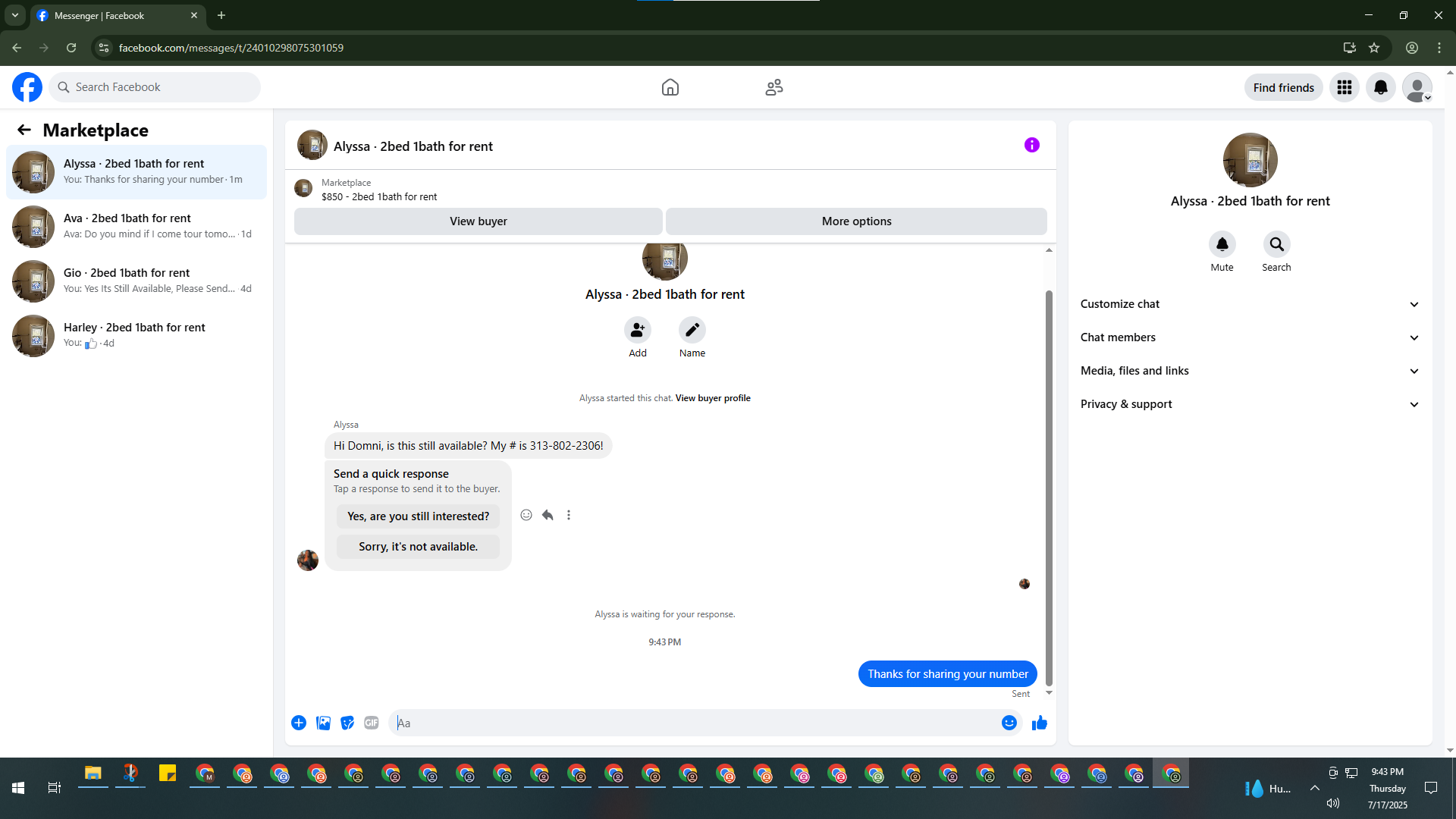Click the chat scroll down arrow
The image size is (1456, 819).
pos(1050,692)
